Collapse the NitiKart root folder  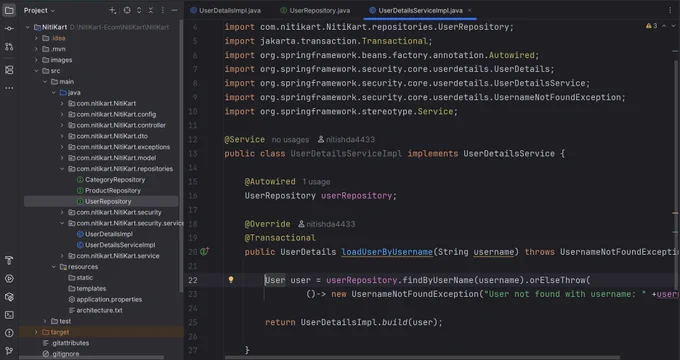coord(28,27)
